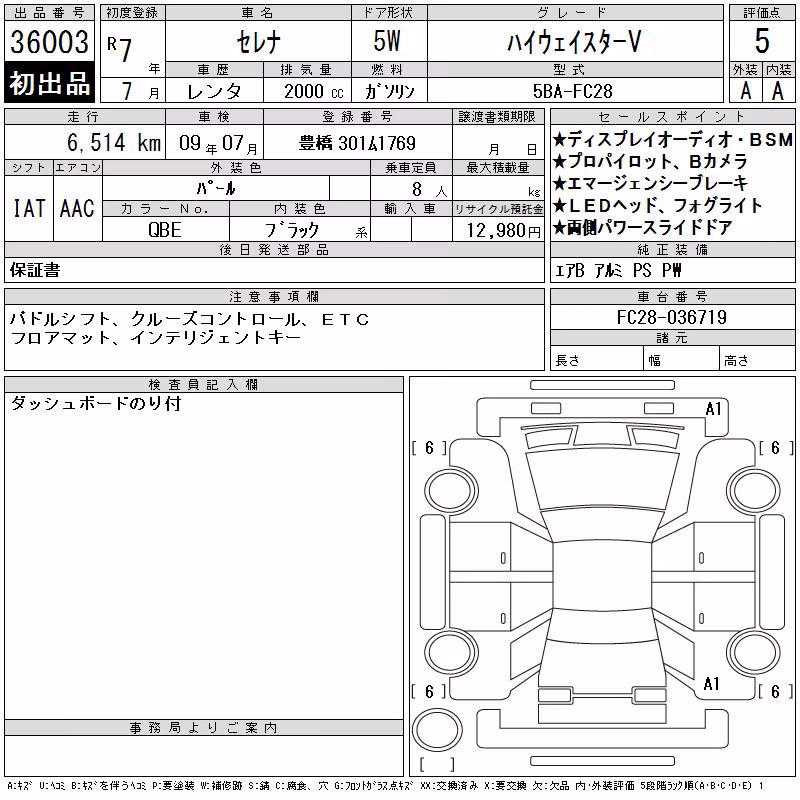Select the grade ハイウェイスター-V
The width and height of the screenshot is (800, 800).
(x=574, y=42)
